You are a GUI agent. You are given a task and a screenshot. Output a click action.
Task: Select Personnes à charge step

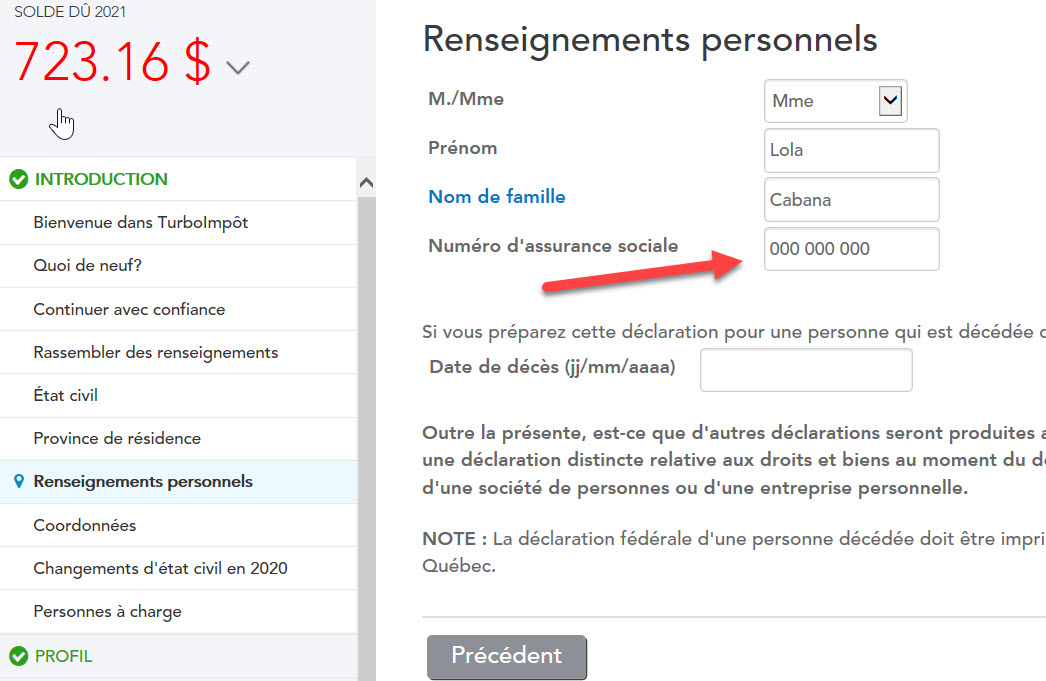point(107,612)
